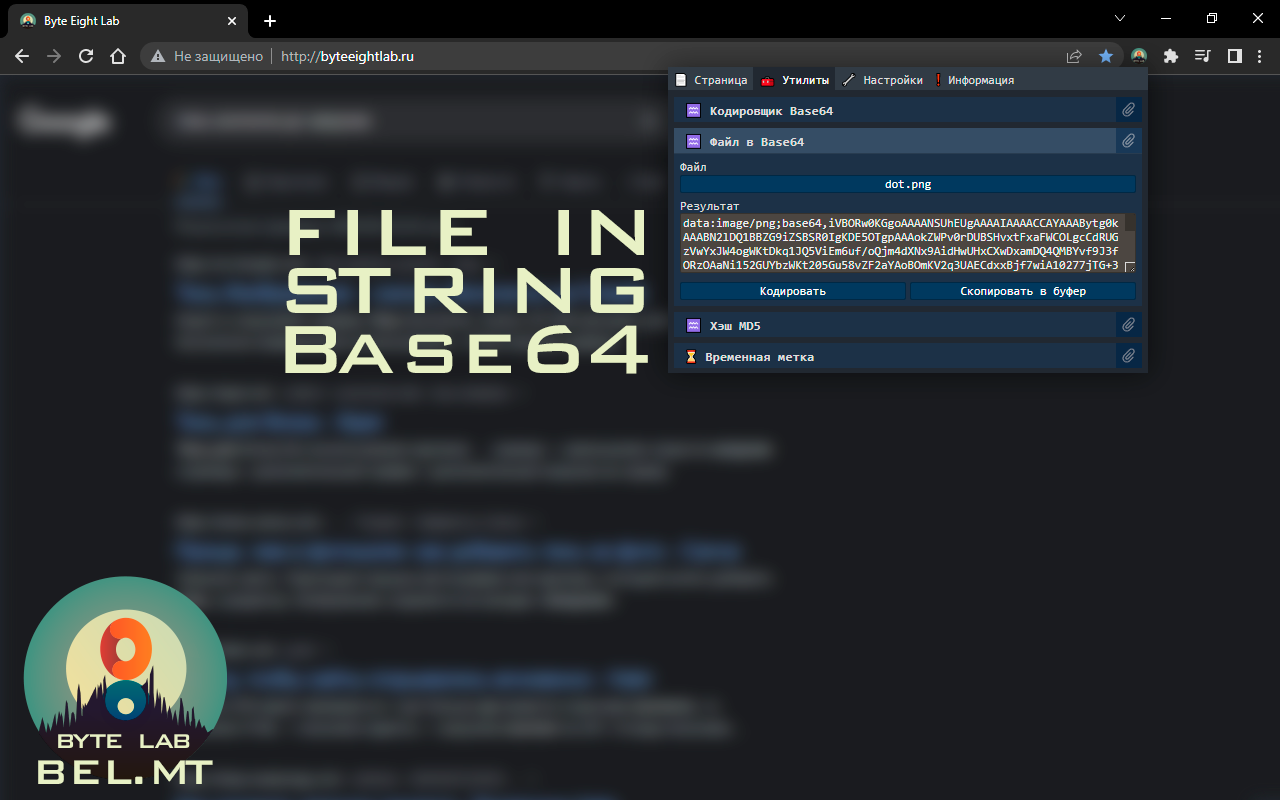The height and width of the screenshot is (800, 1280).
Task: Click paperclip icon beside Кодировщик Base64
Action: (1128, 110)
